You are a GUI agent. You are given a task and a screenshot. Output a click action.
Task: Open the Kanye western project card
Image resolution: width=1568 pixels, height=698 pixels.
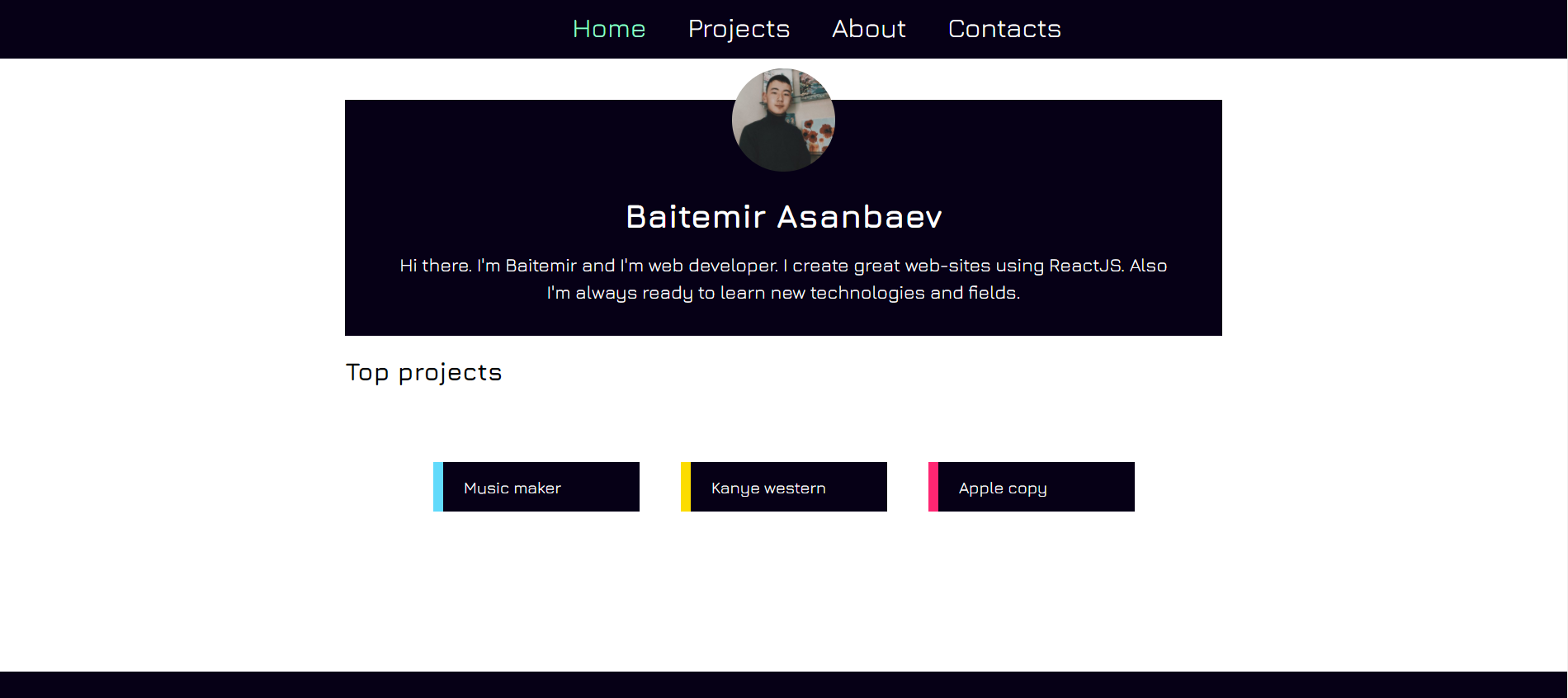(784, 487)
